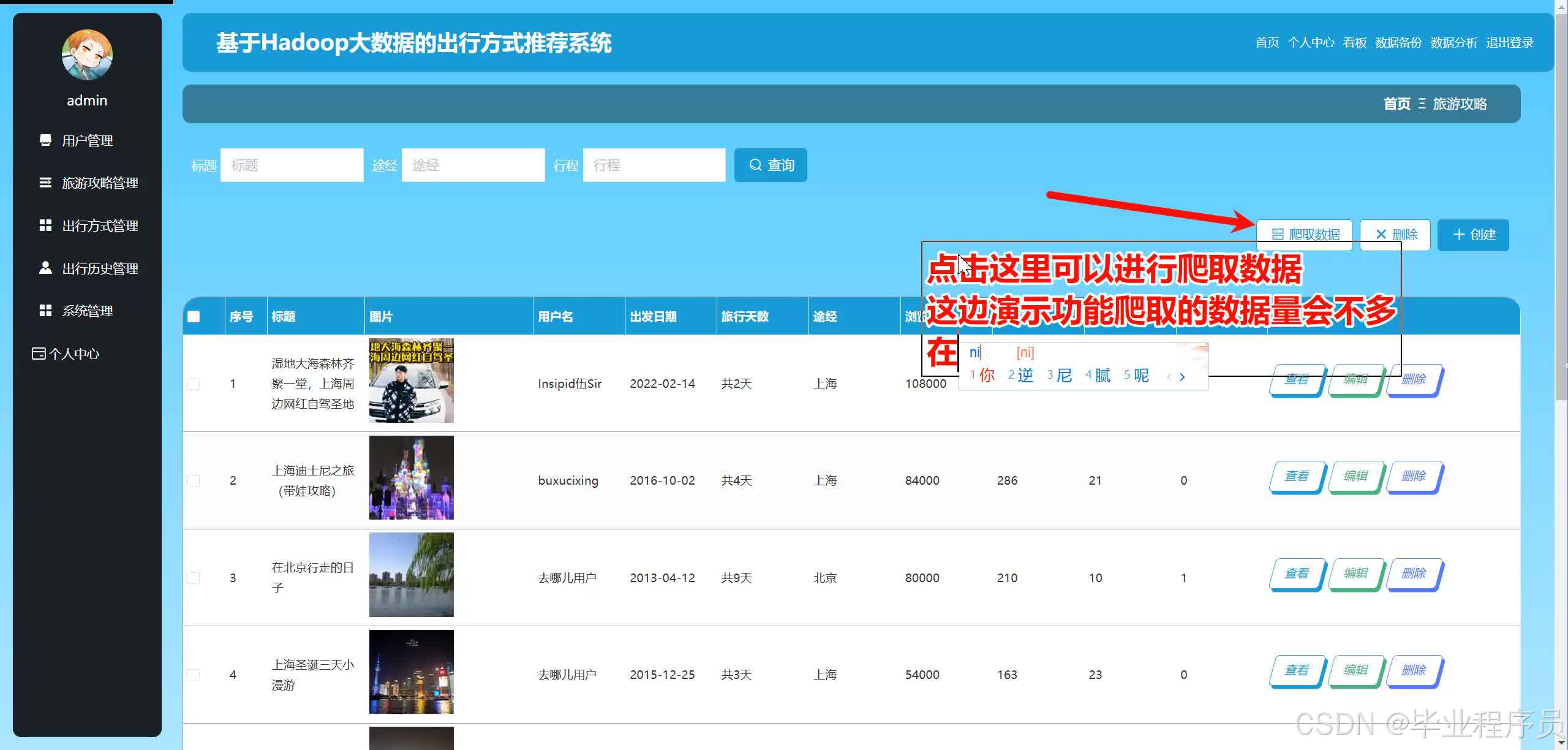Screen dimensions: 1568x750
Task: Open 用户管理 in the sidebar
Action: click(87, 140)
